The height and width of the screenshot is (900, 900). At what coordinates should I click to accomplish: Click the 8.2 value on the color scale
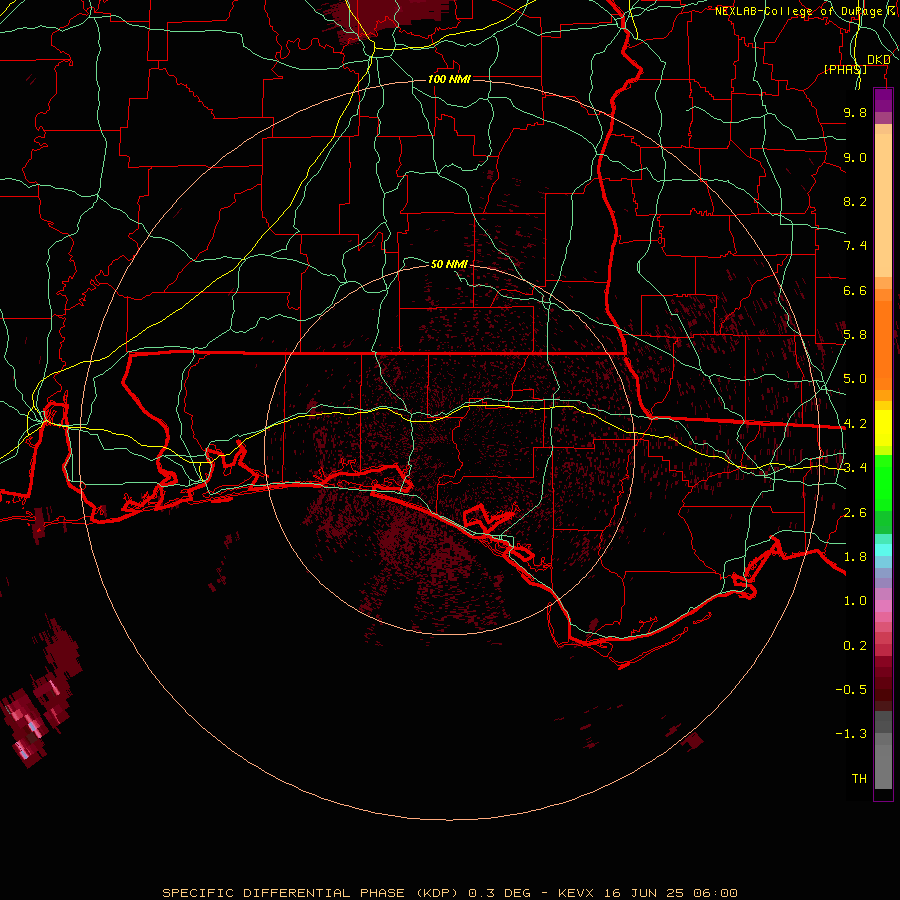point(855,201)
